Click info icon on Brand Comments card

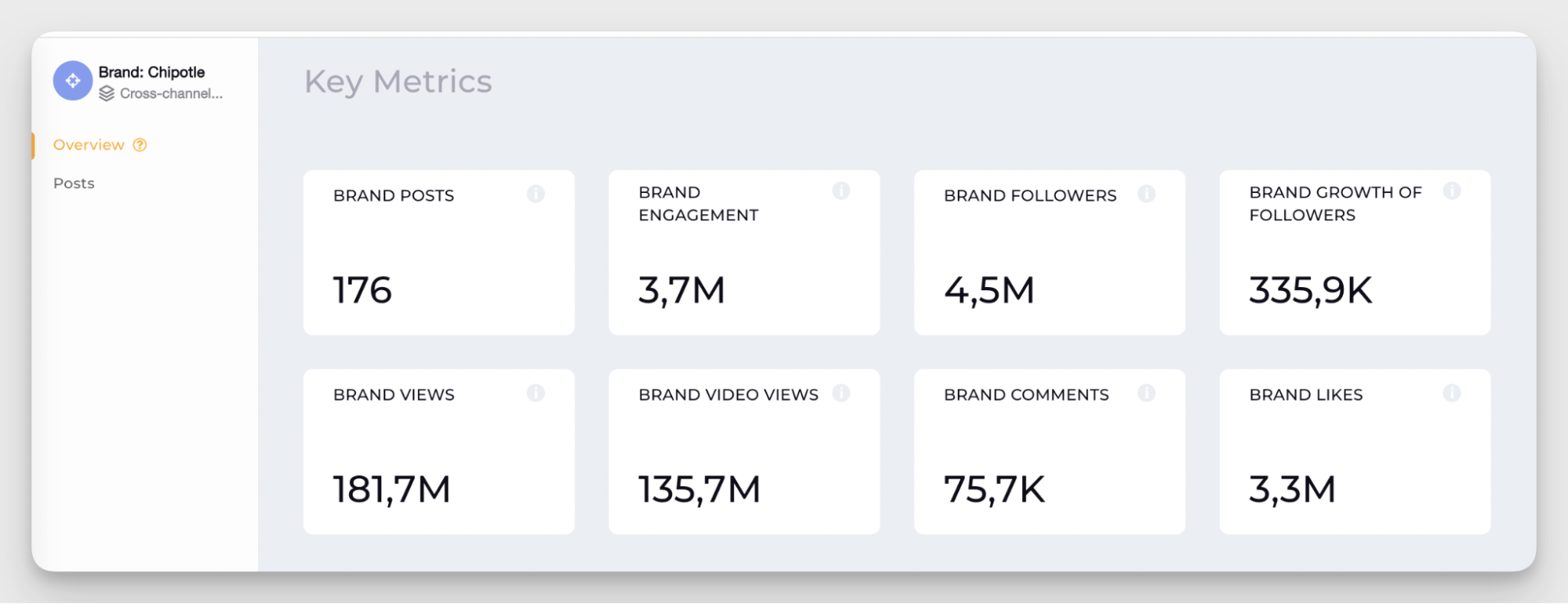[1146, 393]
